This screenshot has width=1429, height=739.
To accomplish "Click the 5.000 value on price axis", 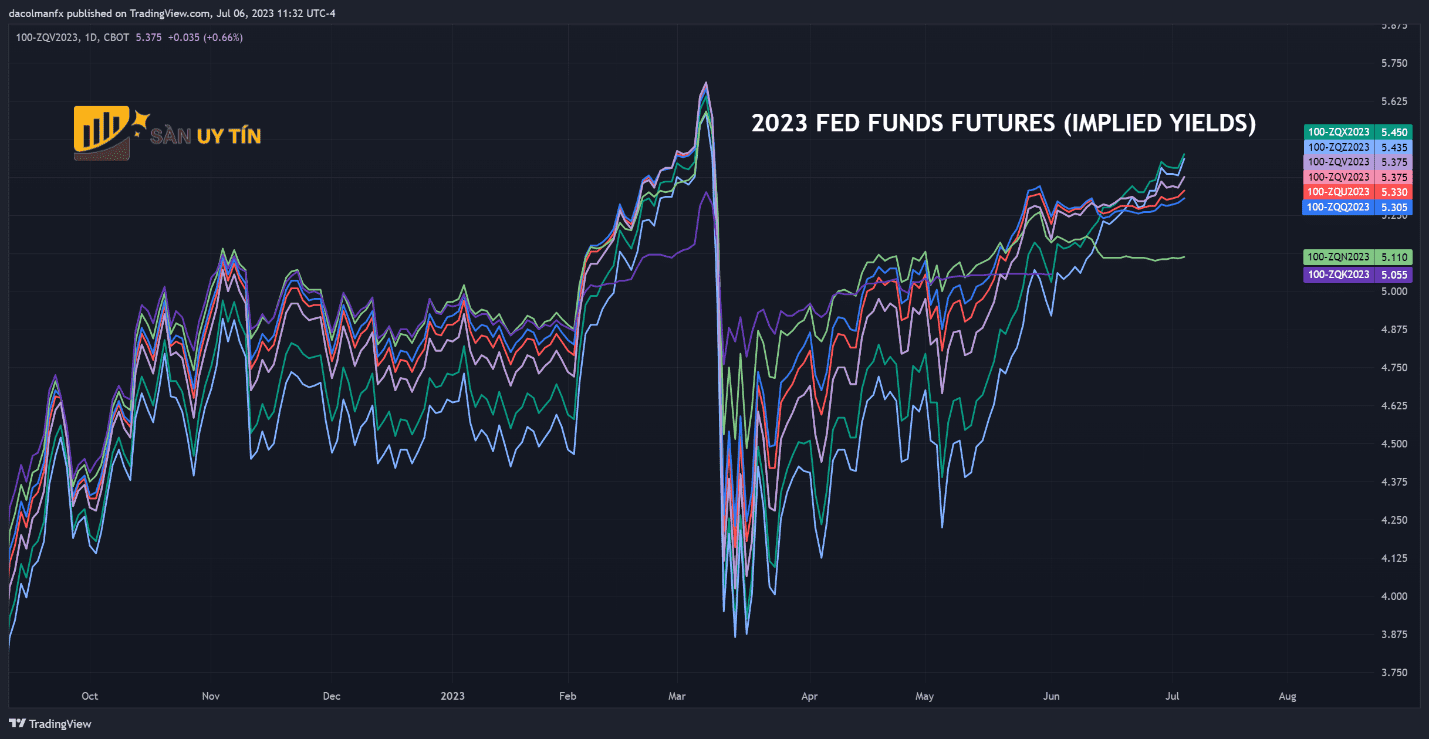I will tap(1393, 291).
